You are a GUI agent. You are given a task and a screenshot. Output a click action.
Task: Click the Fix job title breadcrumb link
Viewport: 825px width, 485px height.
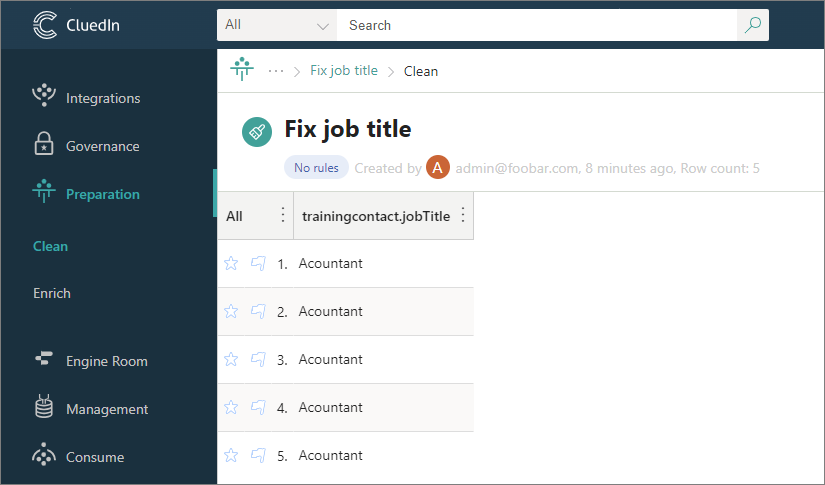click(x=344, y=71)
